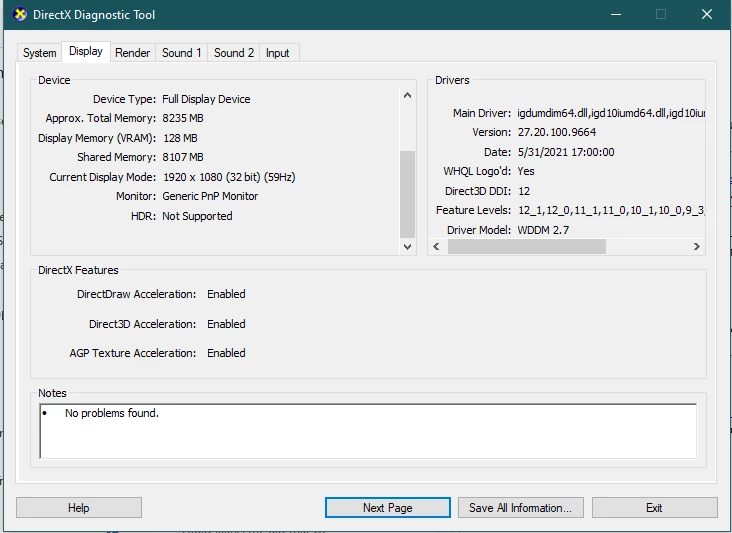
Task: Click the HDR 'Not Supported' value
Action: tap(197, 216)
